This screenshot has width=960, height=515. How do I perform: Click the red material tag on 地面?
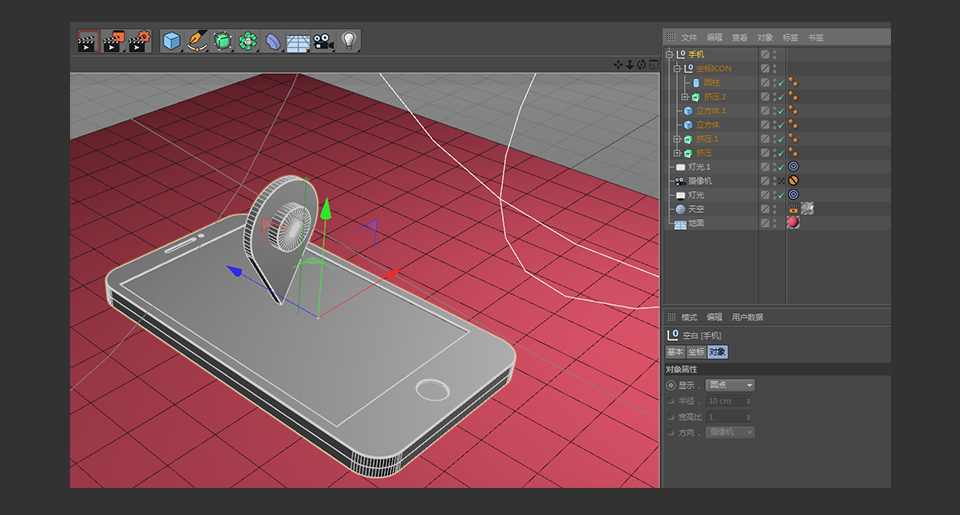[793, 223]
